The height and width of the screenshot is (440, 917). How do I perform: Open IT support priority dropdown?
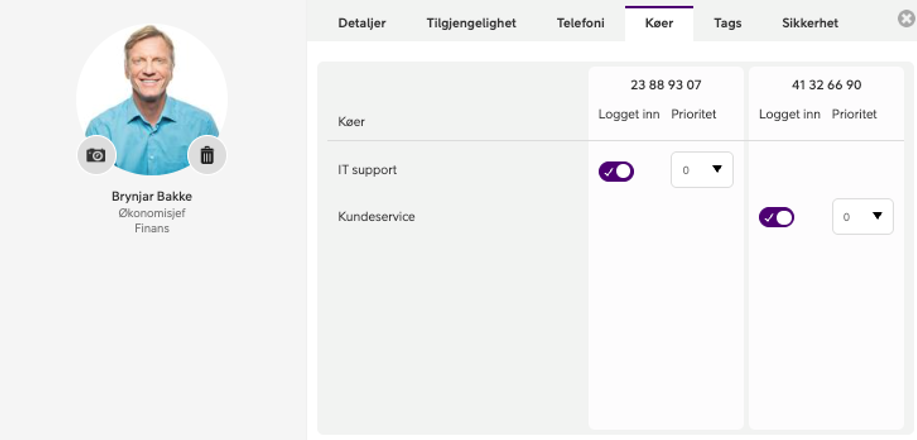(702, 170)
